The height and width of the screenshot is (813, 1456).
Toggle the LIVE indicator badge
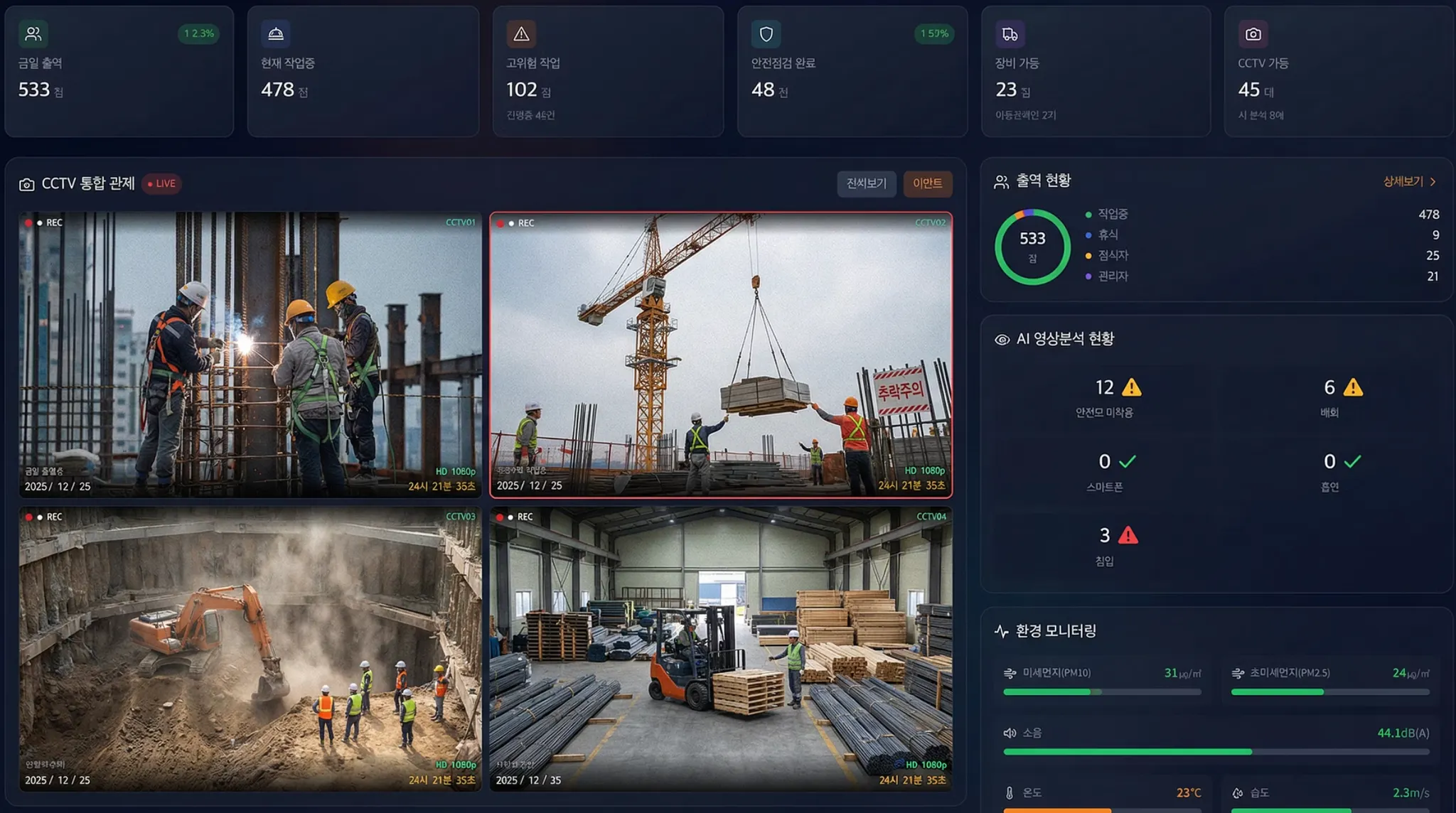(161, 183)
